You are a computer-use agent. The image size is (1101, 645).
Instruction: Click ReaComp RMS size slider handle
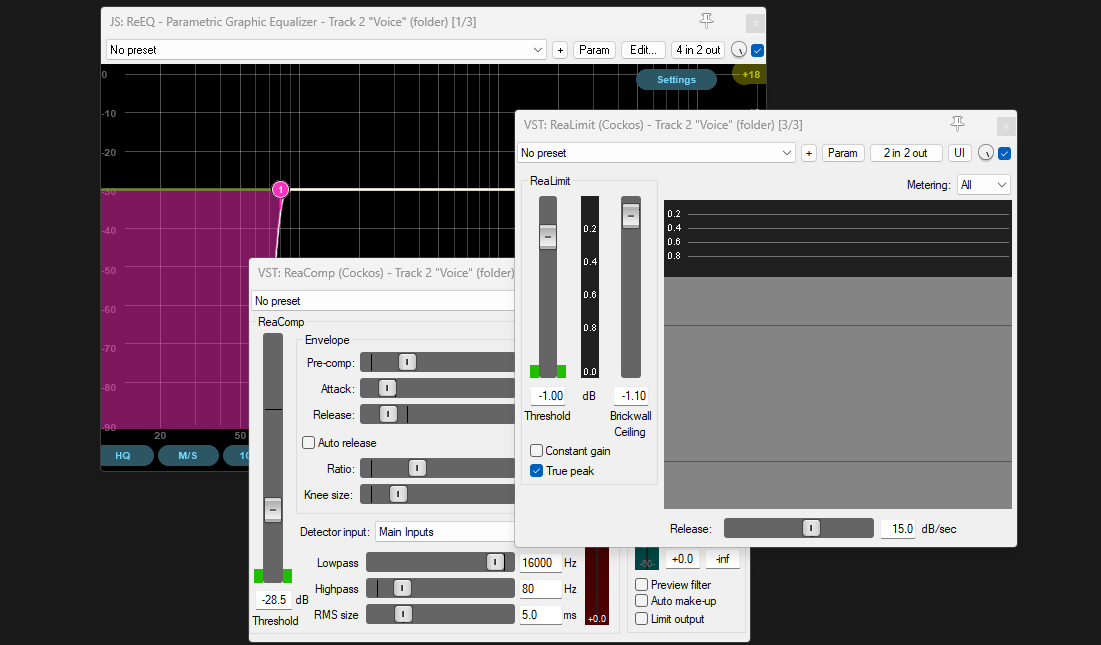point(403,614)
